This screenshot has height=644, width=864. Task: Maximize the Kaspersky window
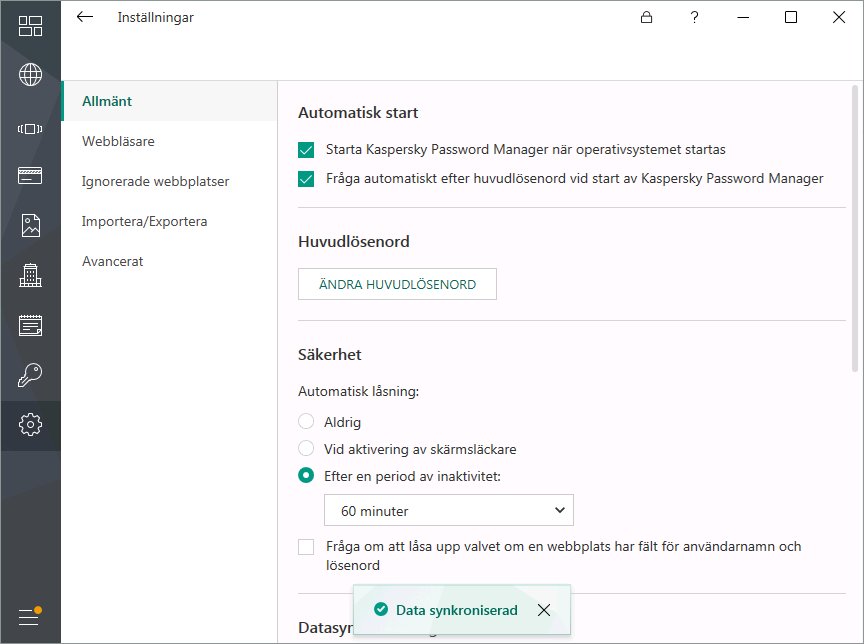[791, 17]
